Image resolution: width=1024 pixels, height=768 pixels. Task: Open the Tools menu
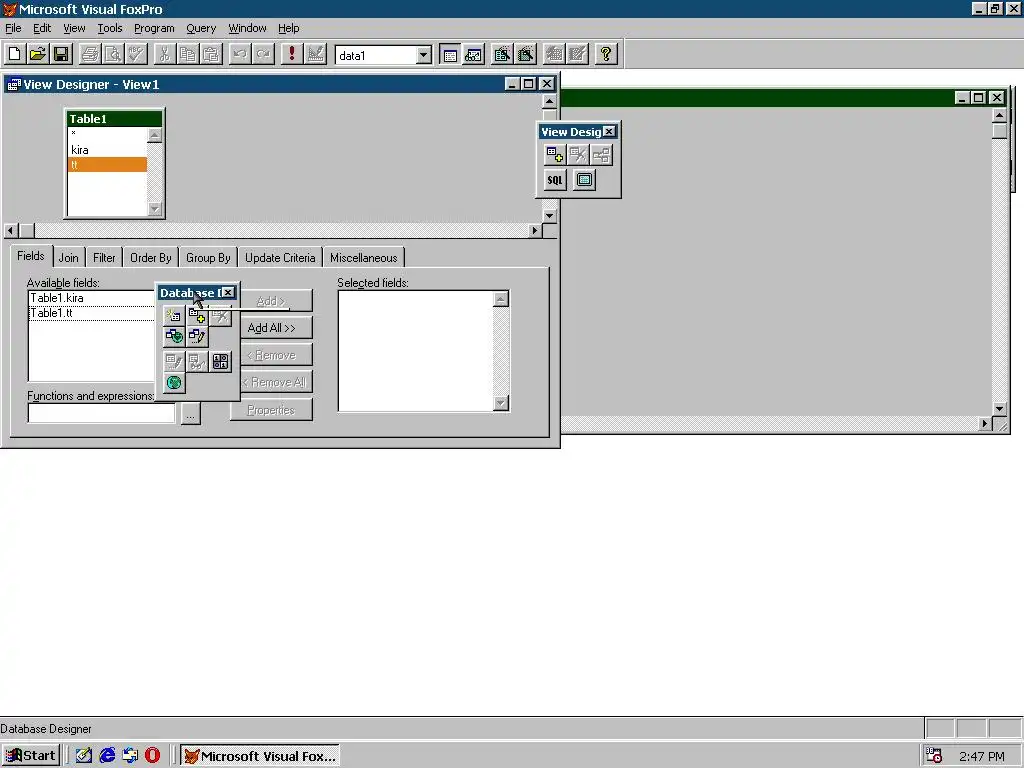(x=110, y=28)
